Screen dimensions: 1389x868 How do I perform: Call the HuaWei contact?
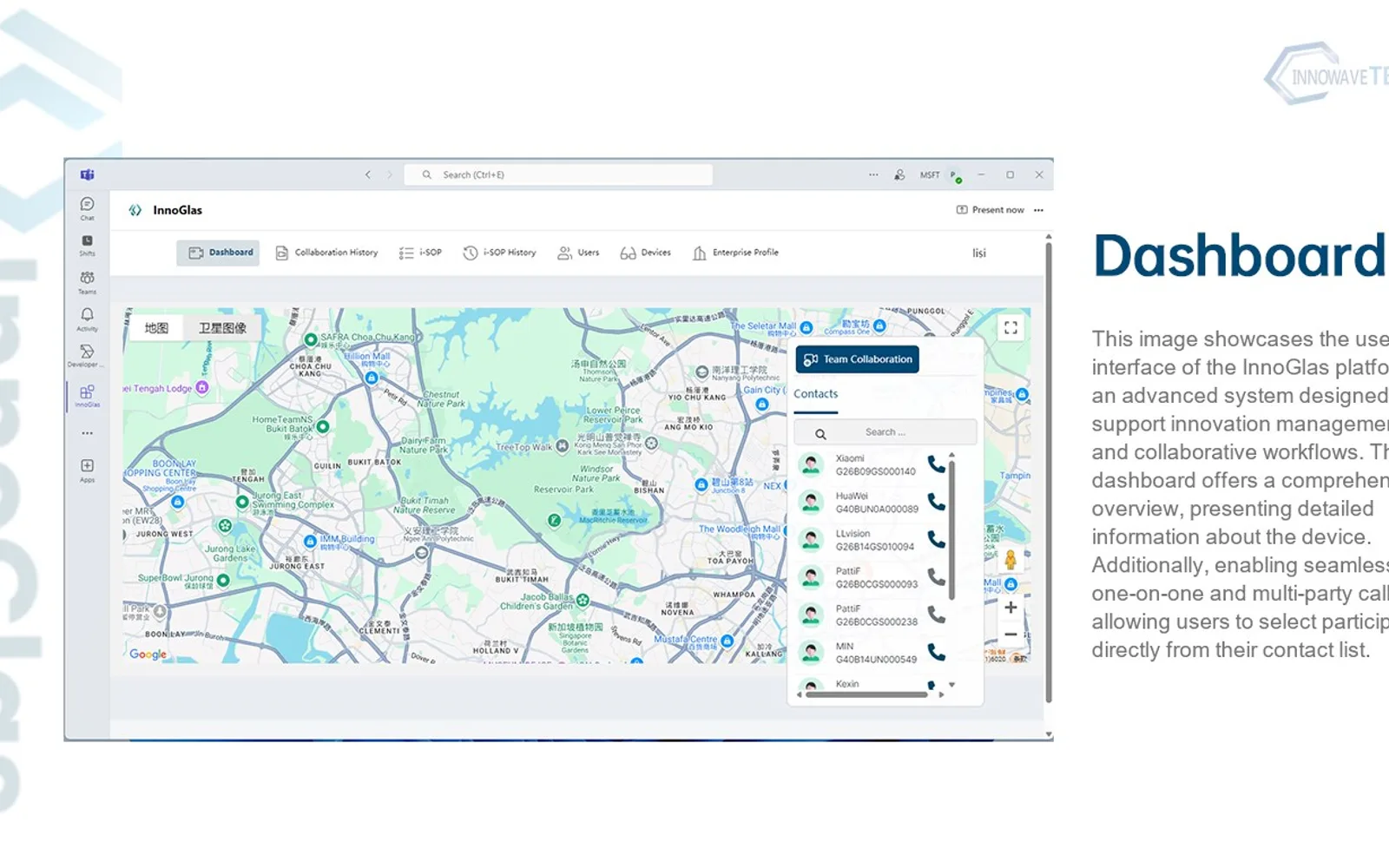[x=936, y=502]
